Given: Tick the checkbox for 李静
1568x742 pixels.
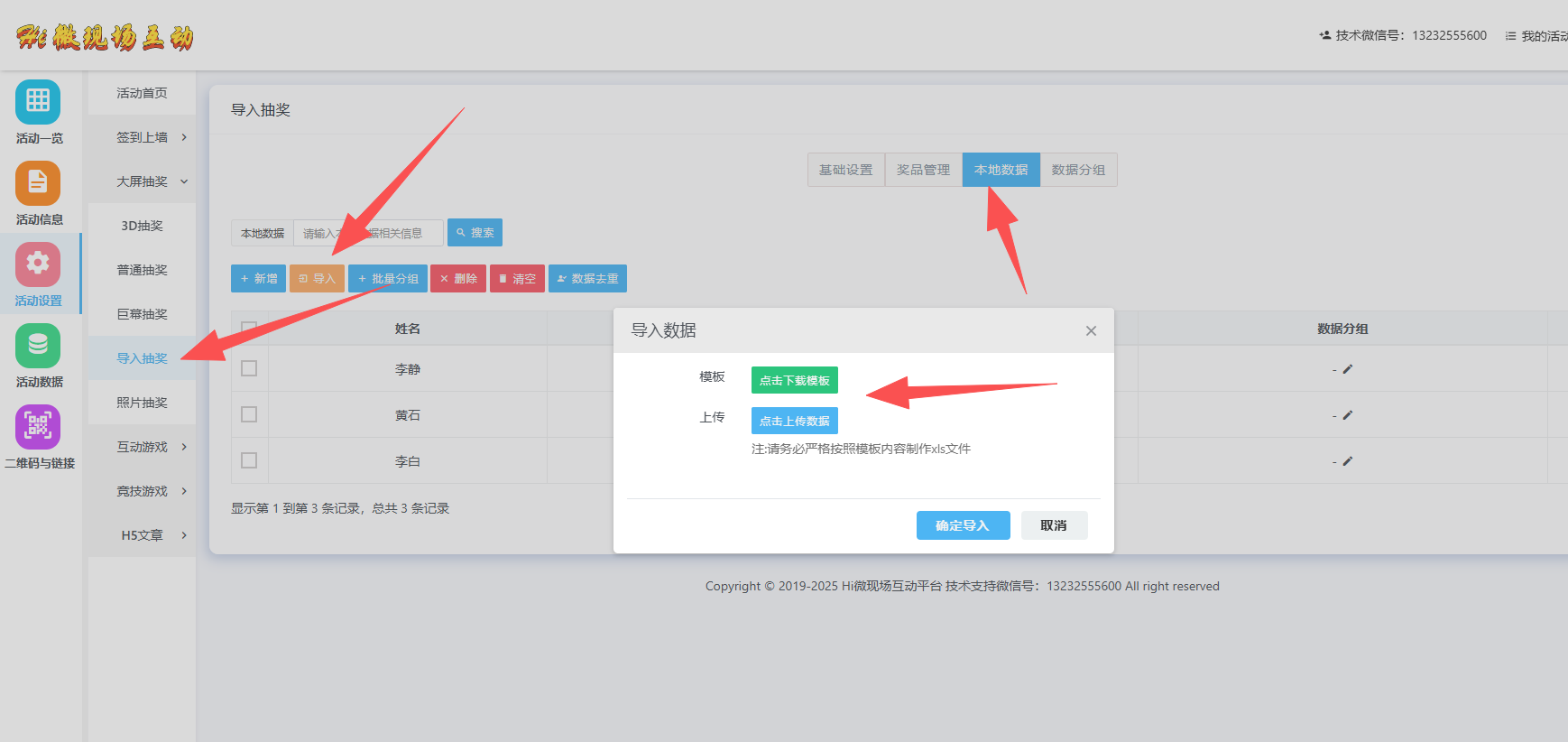Looking at the screenshot, I should 249,368.
